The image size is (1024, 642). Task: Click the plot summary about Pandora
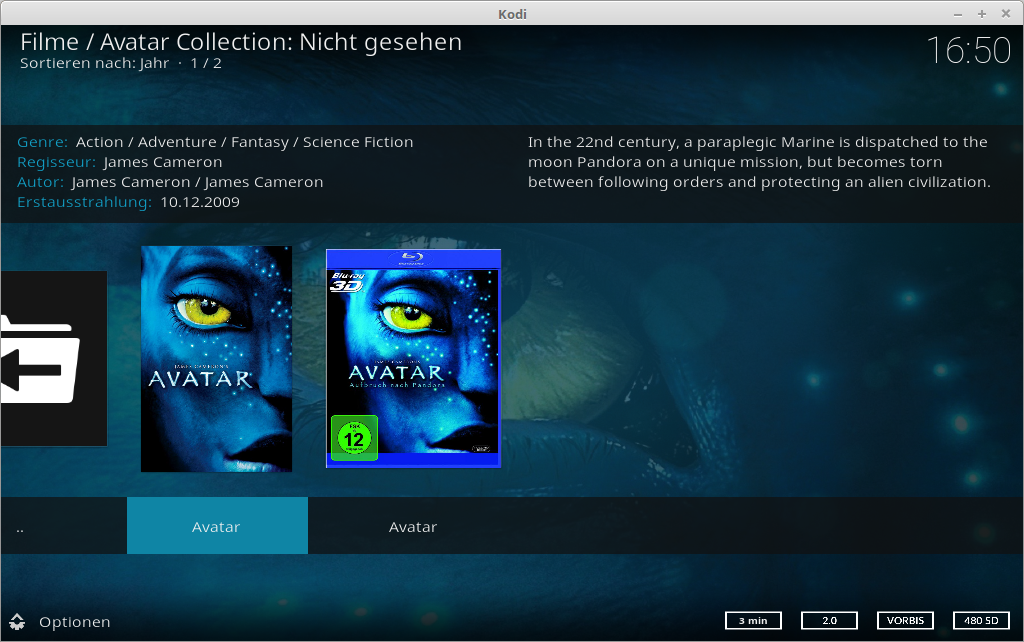pos(759,162)
